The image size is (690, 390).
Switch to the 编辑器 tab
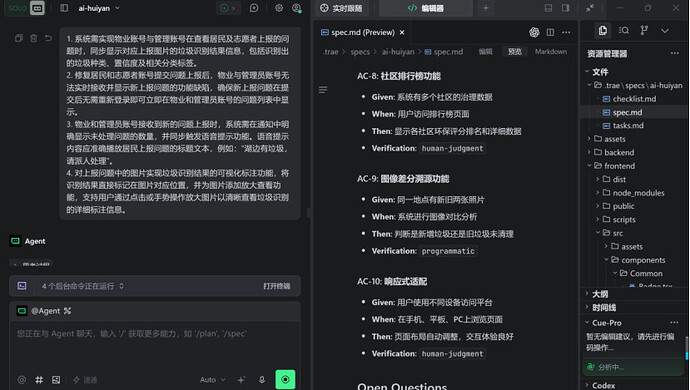coord(426,8)
